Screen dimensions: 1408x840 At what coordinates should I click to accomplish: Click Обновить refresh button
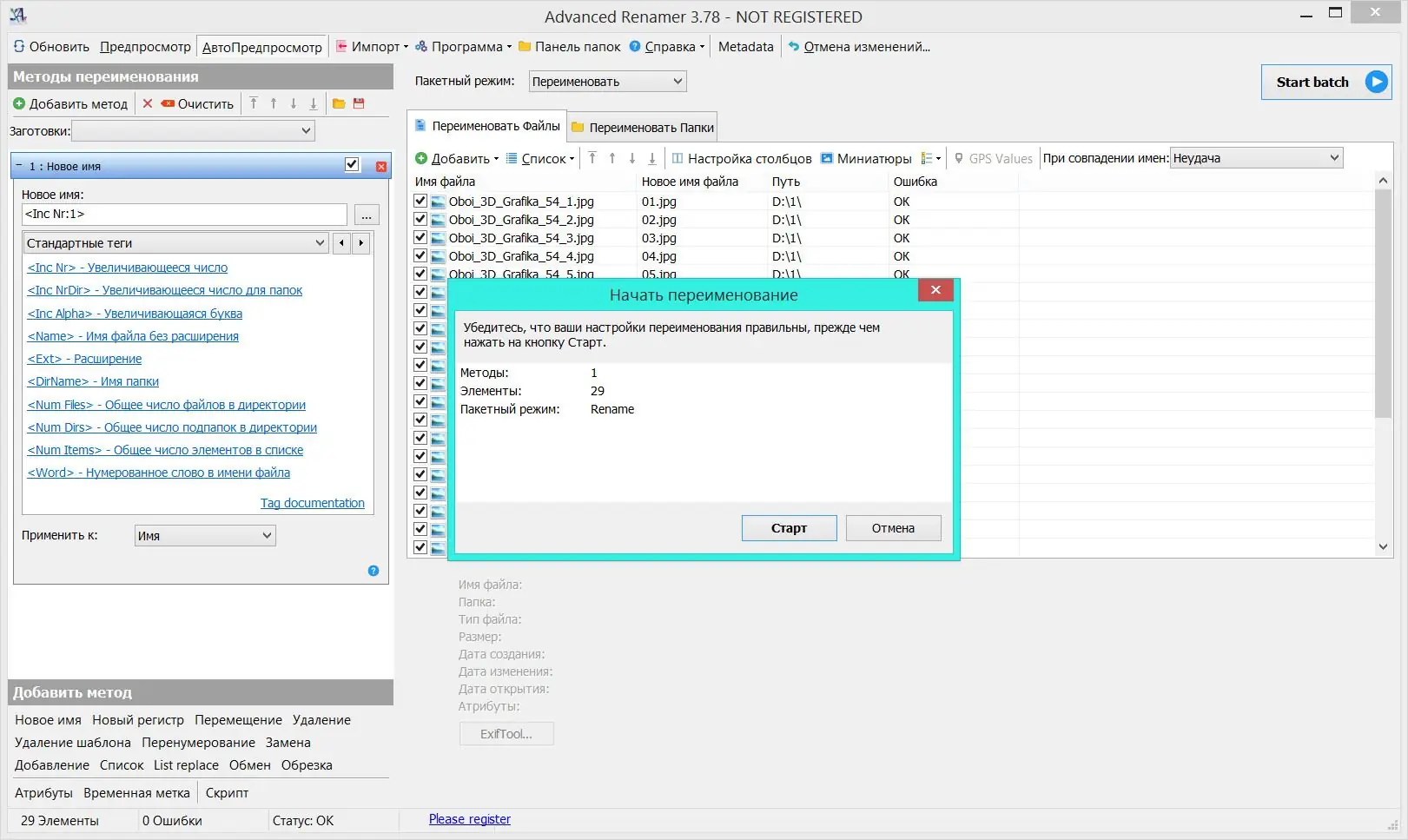pos(51,47)
